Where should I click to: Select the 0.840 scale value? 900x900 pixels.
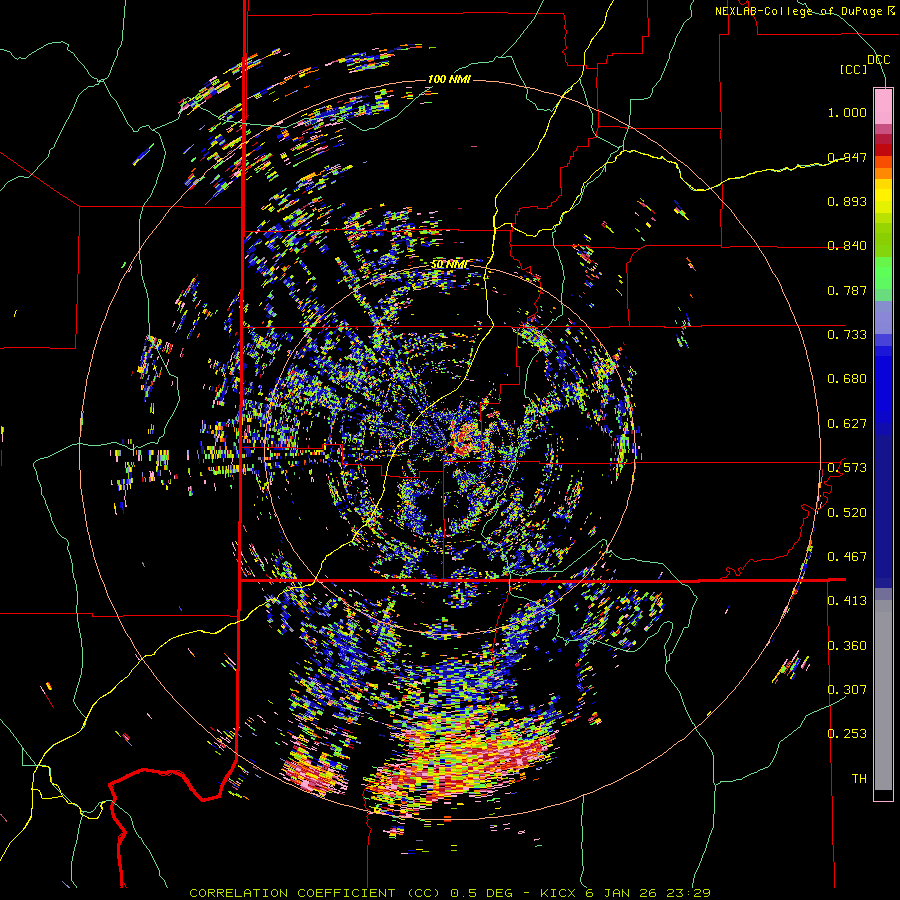847,246
